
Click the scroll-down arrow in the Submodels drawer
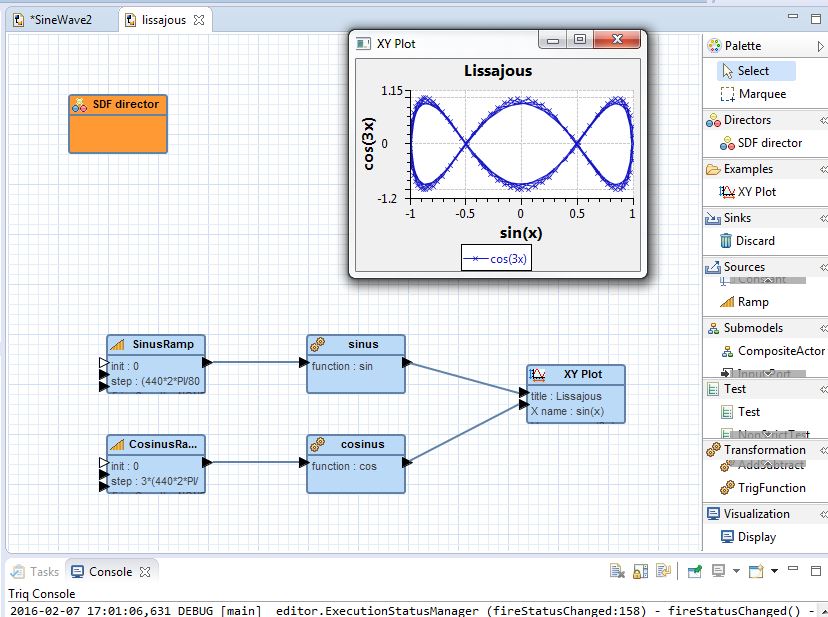click(x=768, y=373)
